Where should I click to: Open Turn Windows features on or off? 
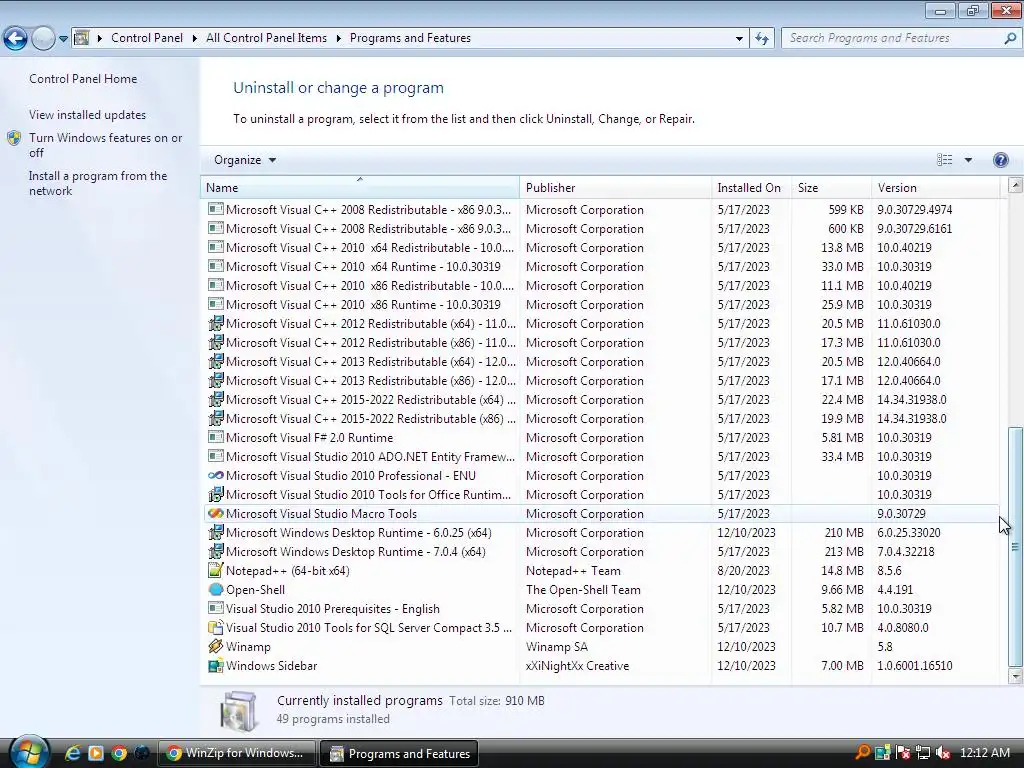[x=105, y=145]
